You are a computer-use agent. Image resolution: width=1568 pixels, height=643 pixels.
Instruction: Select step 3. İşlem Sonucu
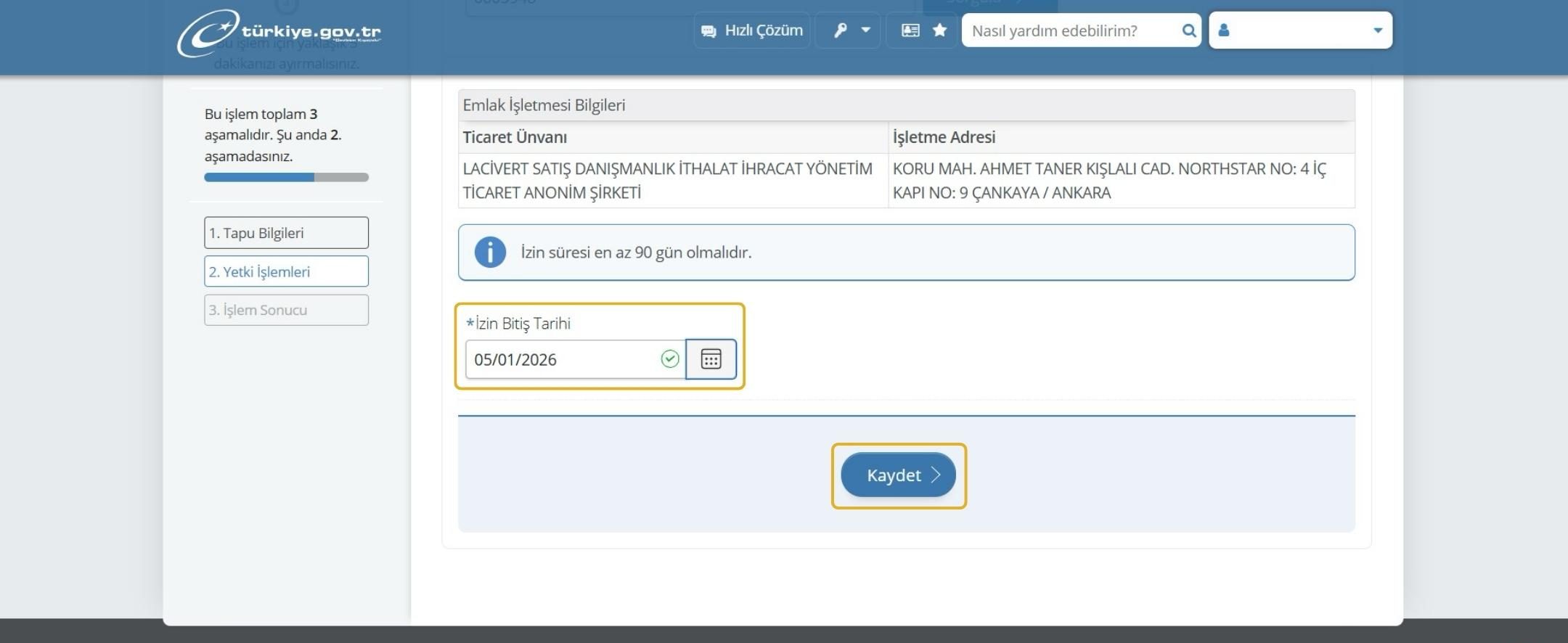point(286,310)
